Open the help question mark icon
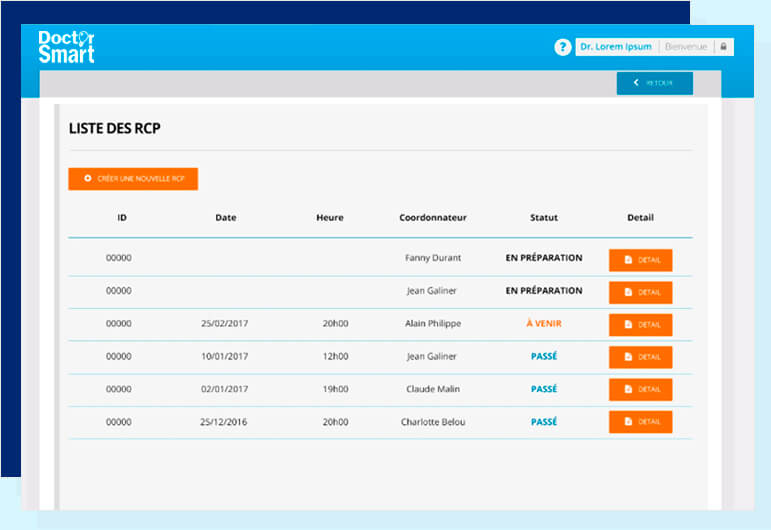 click(x=562, y=47)
